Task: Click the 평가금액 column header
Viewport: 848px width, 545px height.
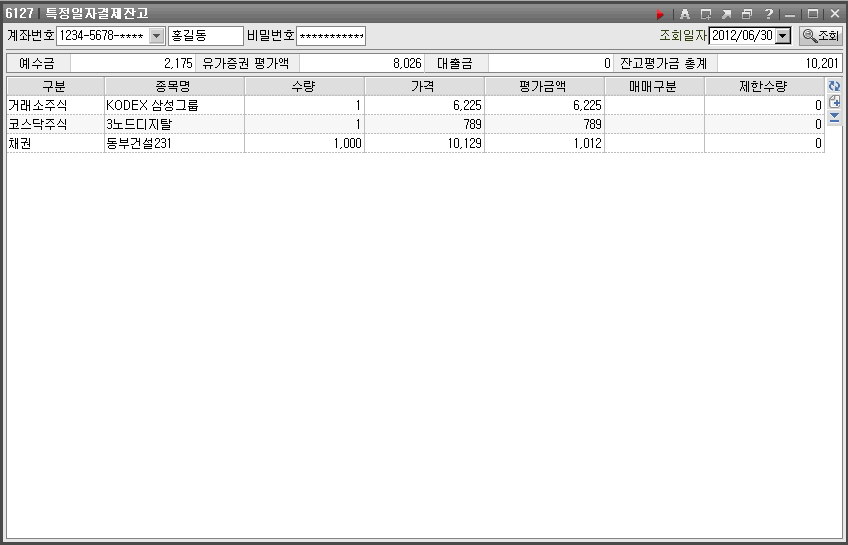Action: tap(544, 87)
